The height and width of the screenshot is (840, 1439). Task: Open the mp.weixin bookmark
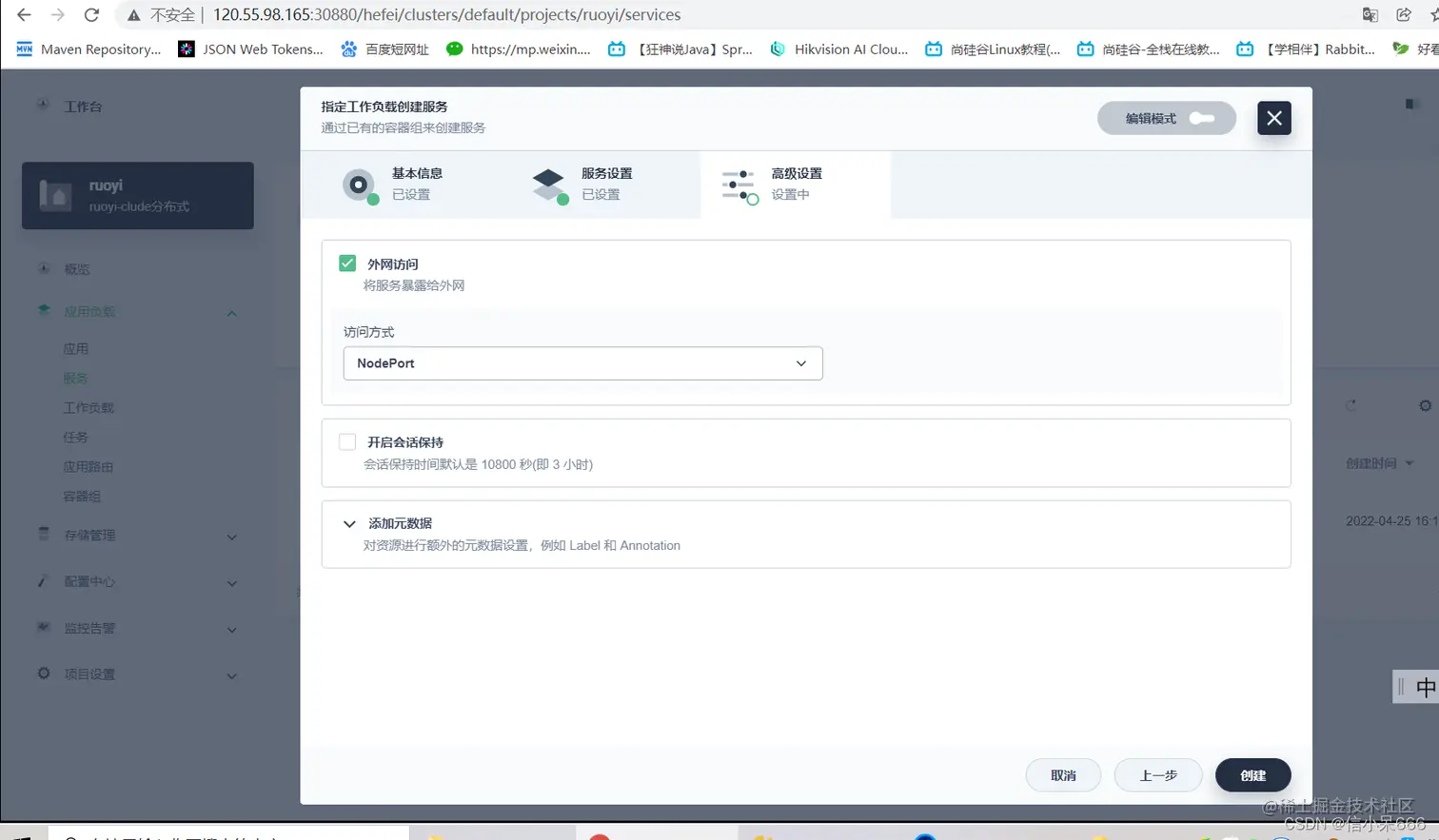tap(519, 49)
